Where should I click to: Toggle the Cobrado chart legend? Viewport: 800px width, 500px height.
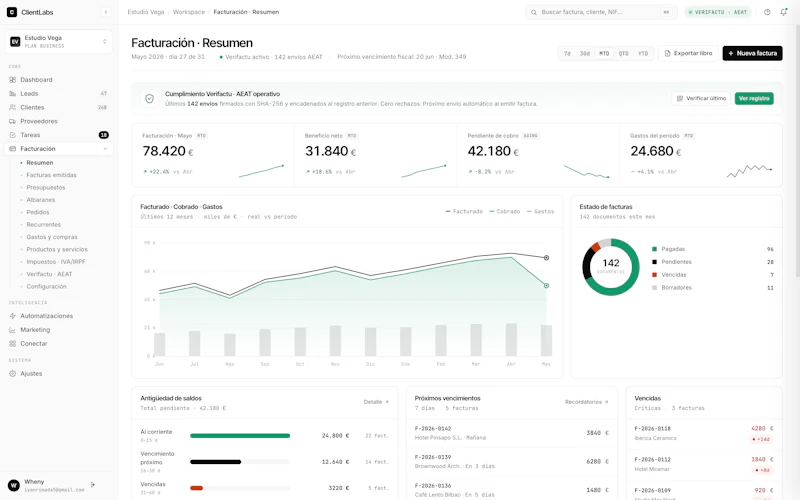pos(505,211)
